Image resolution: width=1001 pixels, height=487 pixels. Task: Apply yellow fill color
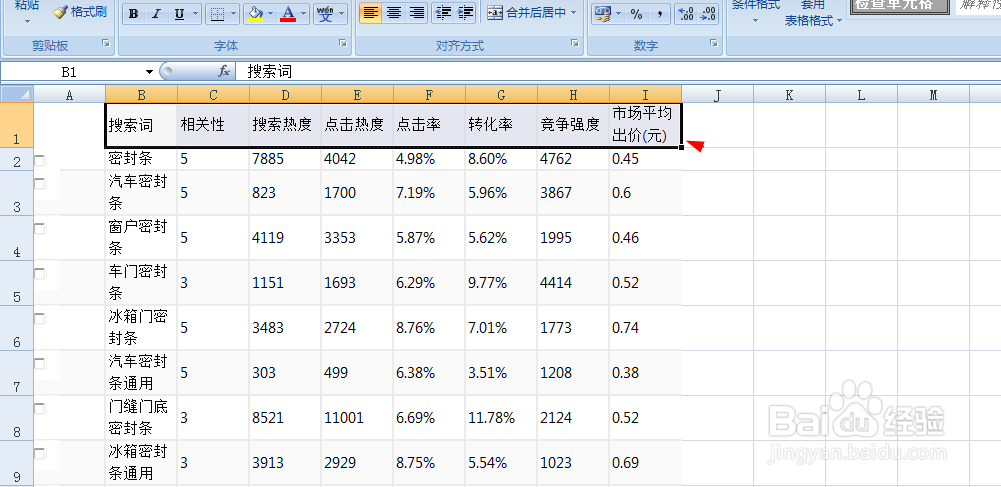click(255, 13)
